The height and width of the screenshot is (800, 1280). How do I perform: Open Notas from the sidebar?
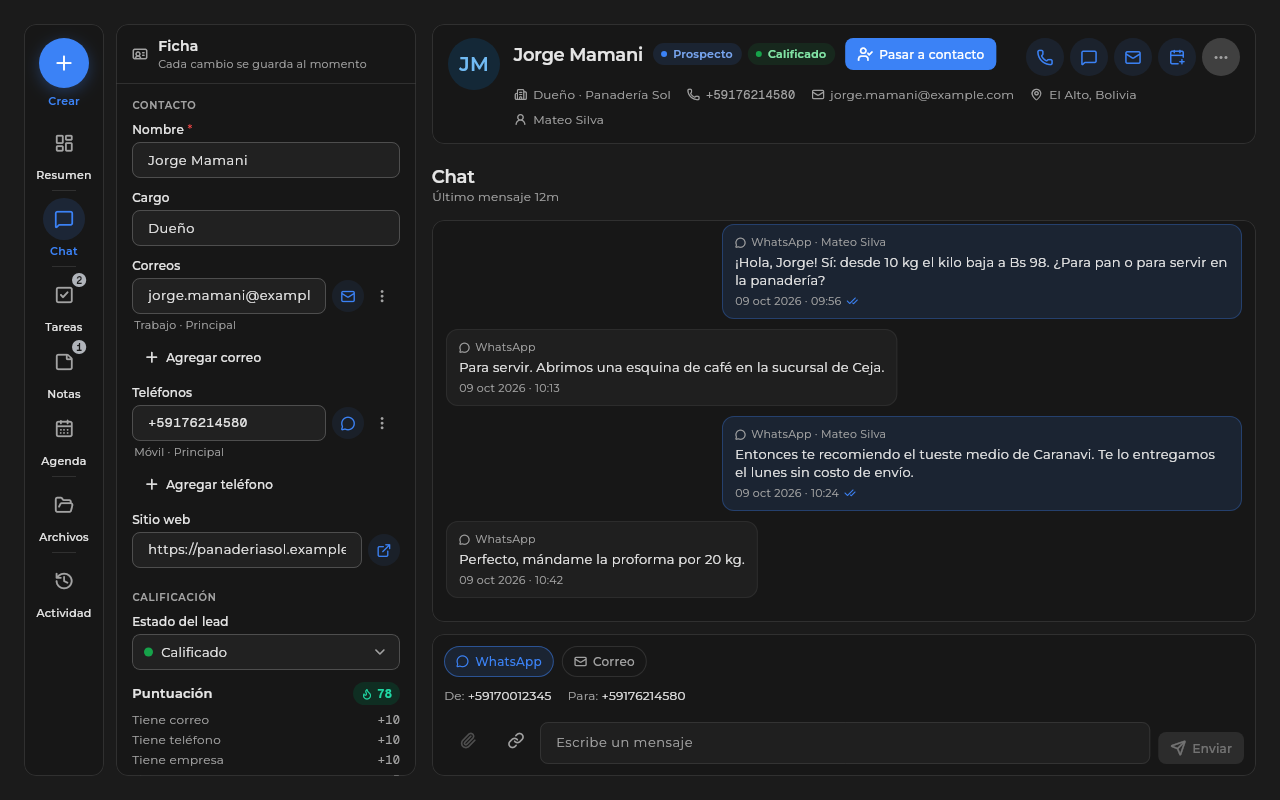coord(64,376)
